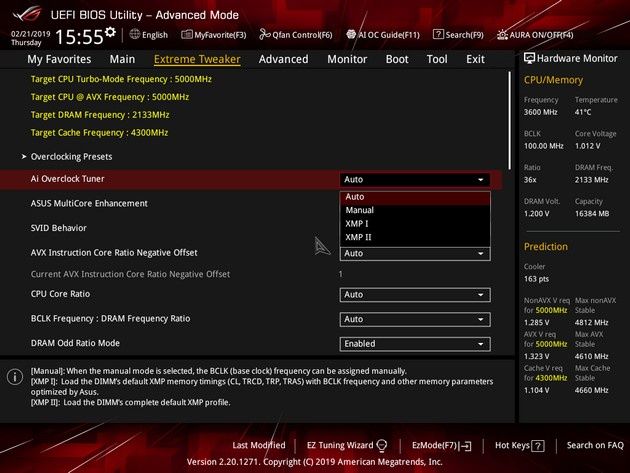
Task: Open the Exit tab
Action: click(475, 59)
